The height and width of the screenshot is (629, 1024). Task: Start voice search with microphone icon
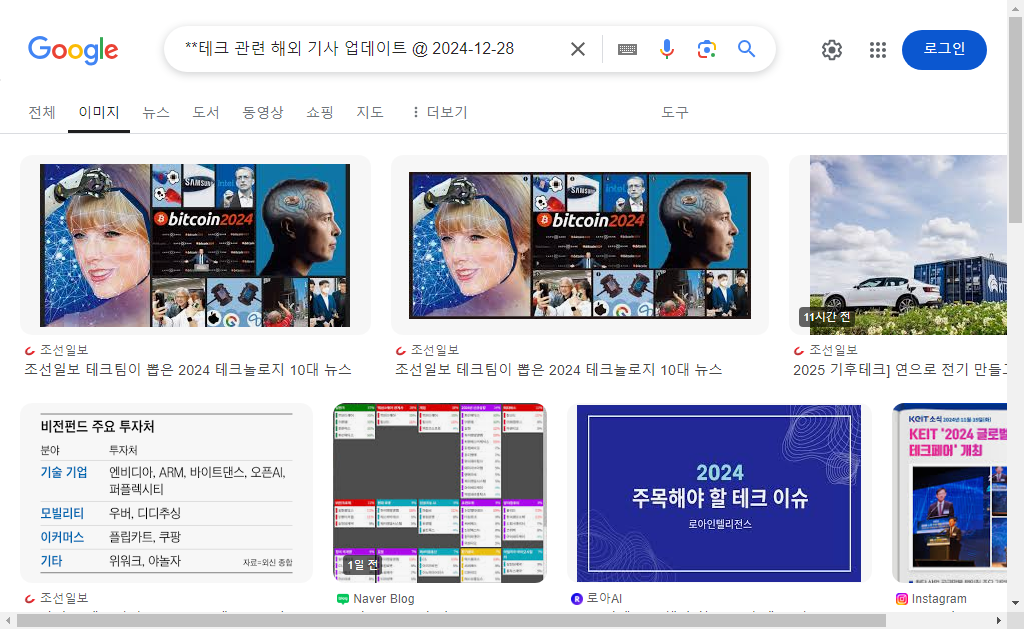pos(666,49)
